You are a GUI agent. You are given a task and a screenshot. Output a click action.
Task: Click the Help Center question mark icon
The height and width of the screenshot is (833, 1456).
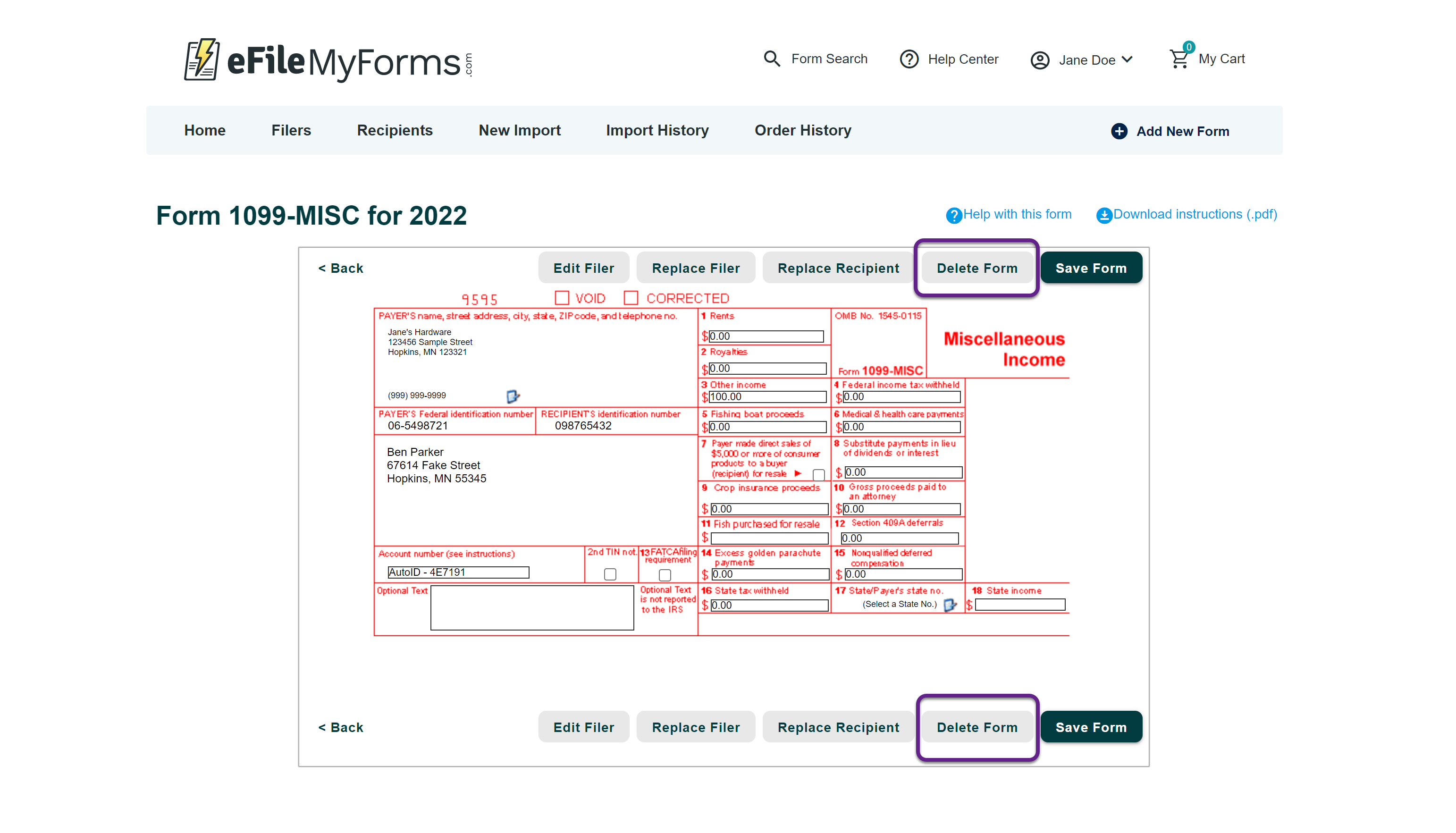909,59
